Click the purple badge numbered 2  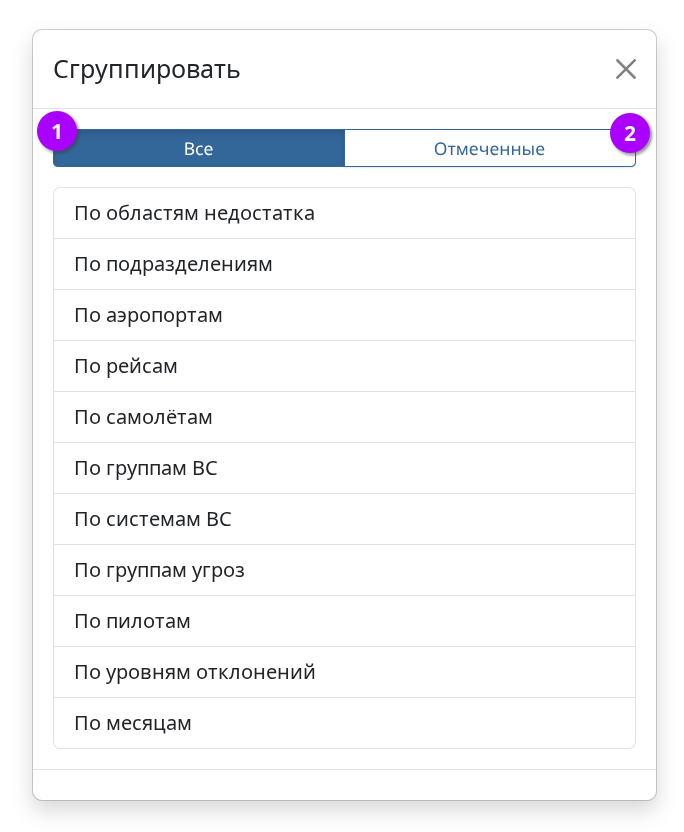[x=630, y=133]
